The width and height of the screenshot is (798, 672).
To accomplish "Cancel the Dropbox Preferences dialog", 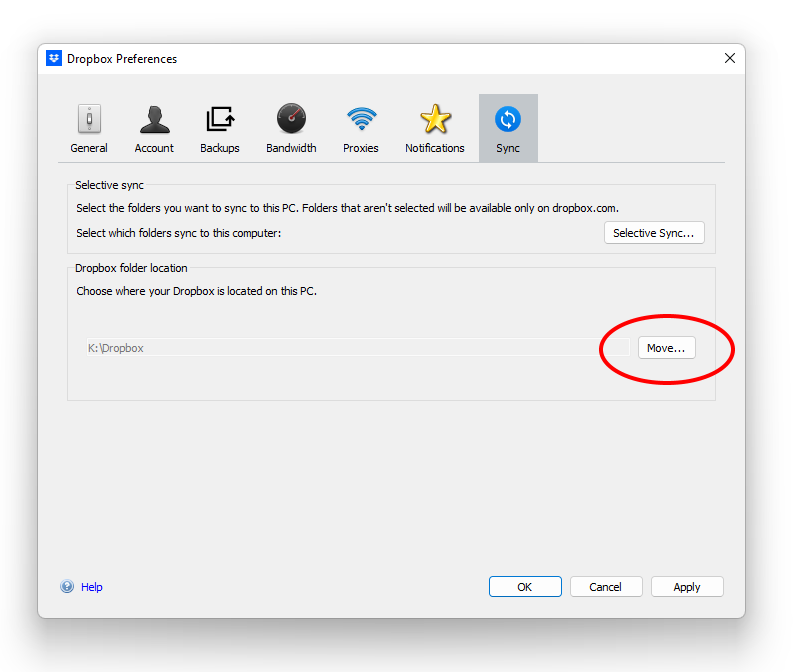I will 606,586.
